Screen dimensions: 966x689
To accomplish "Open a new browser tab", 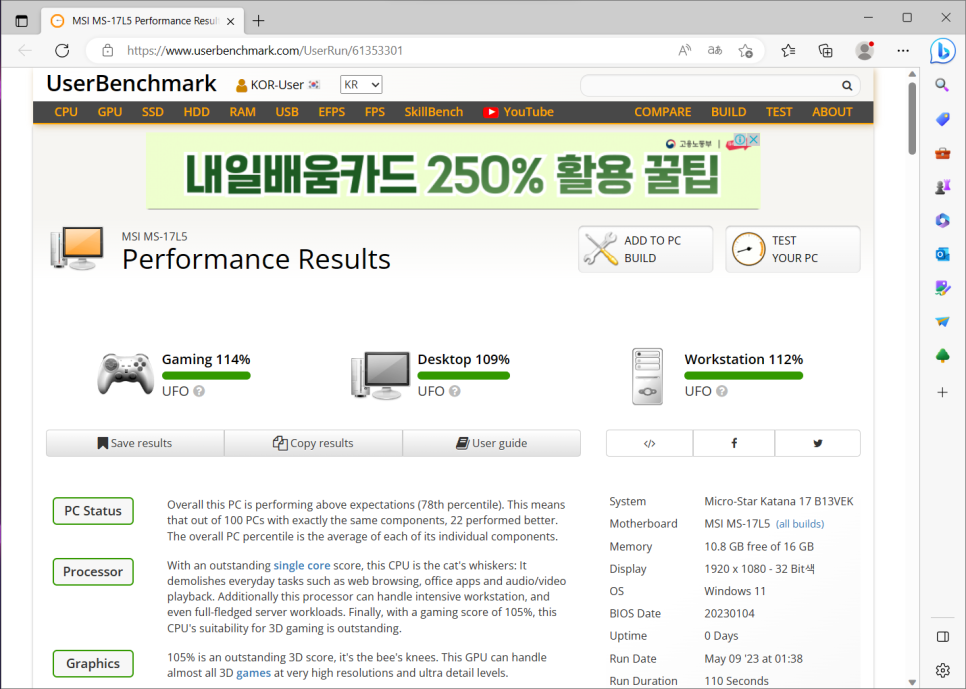I will (x=259, y=21).
